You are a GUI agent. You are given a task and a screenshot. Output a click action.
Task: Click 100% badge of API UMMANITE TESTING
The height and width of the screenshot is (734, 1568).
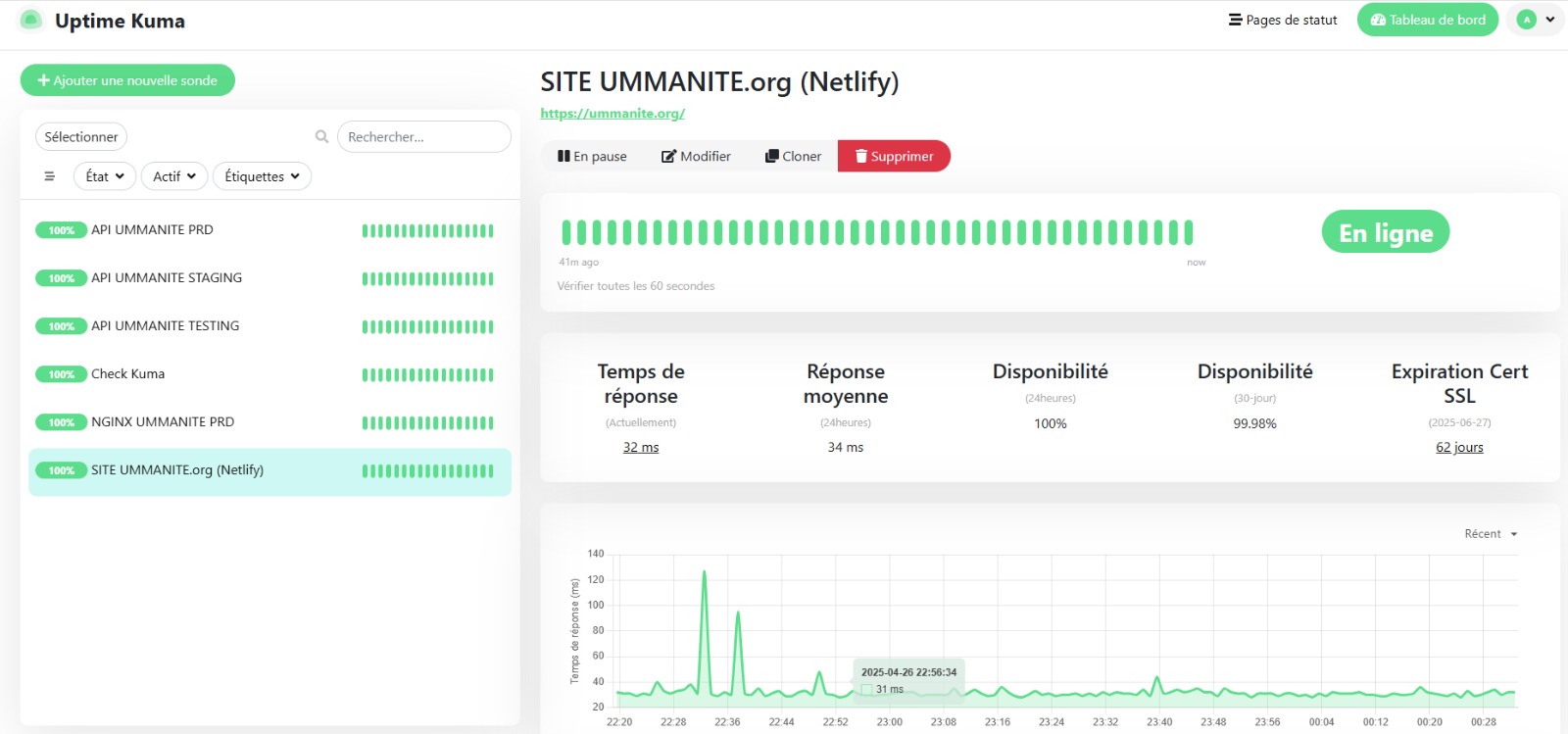61,326
